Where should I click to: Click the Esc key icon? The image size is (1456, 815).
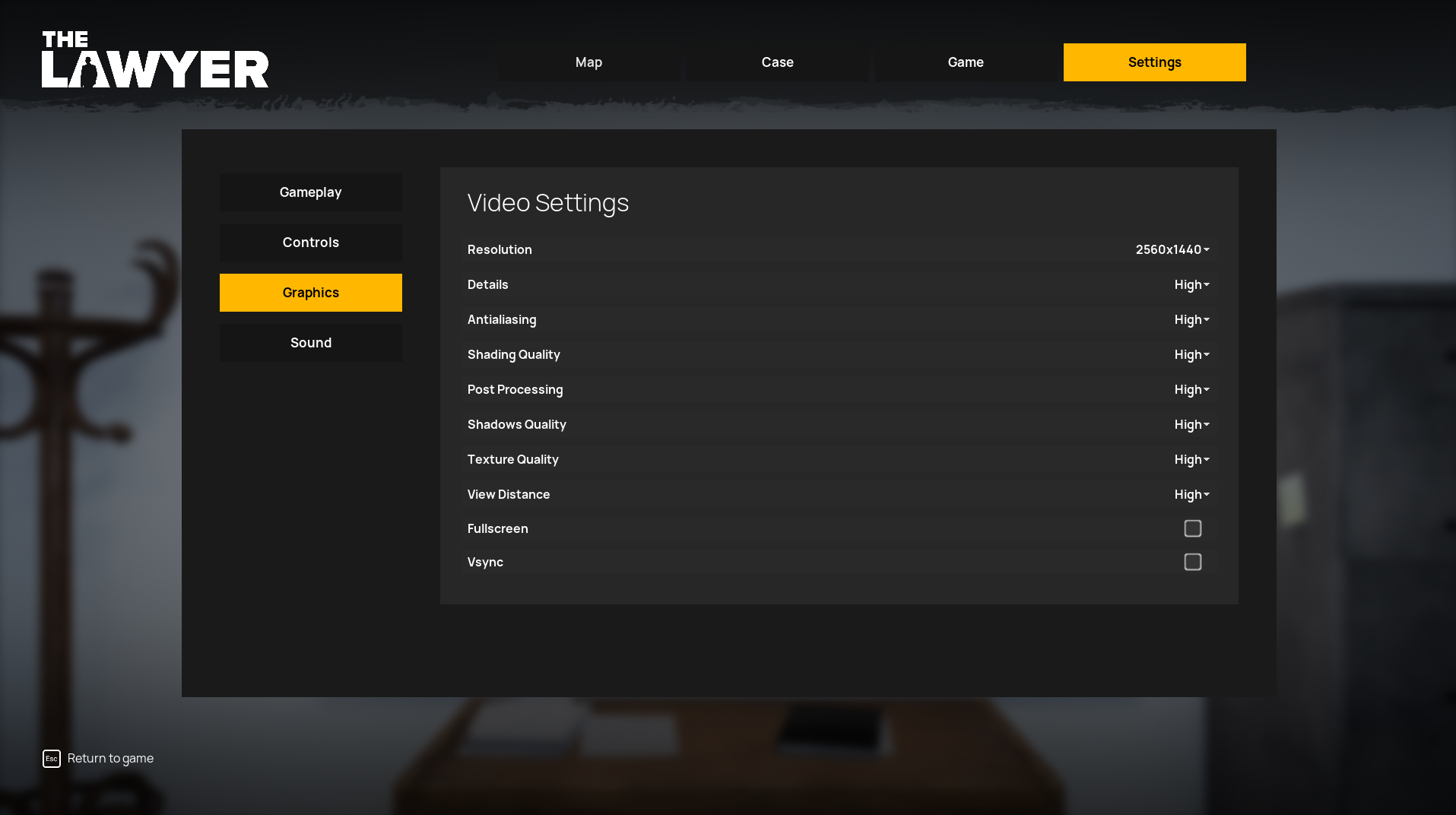coord(52,759)
